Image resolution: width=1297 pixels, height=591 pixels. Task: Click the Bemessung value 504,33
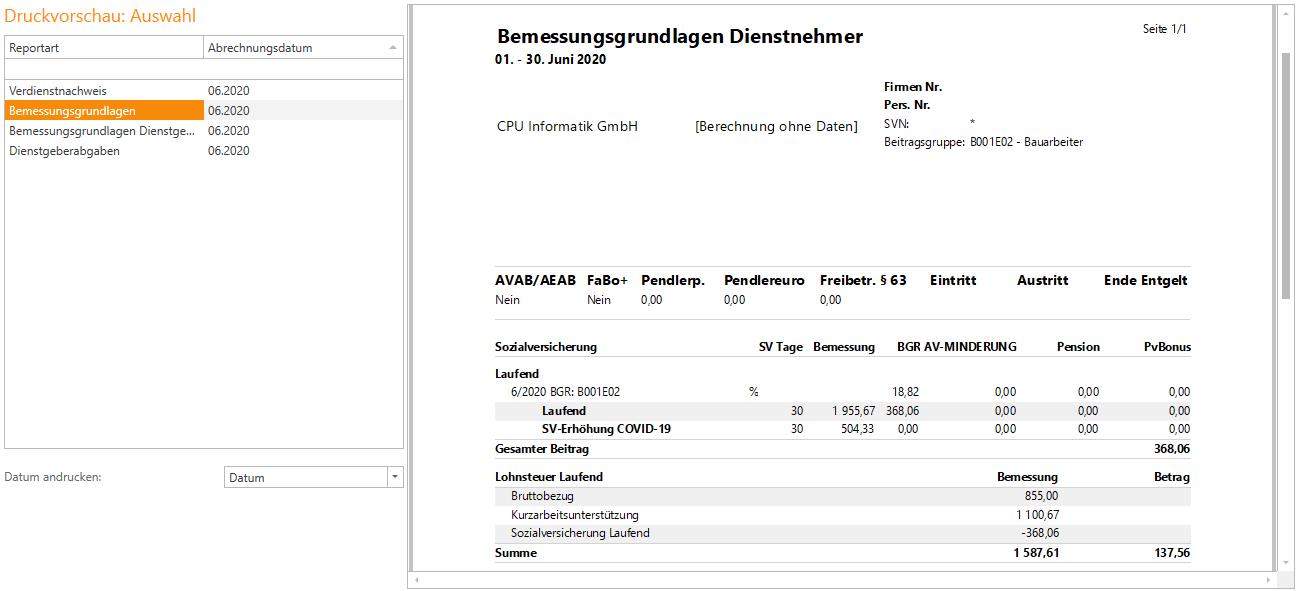[x=860, y=429]
